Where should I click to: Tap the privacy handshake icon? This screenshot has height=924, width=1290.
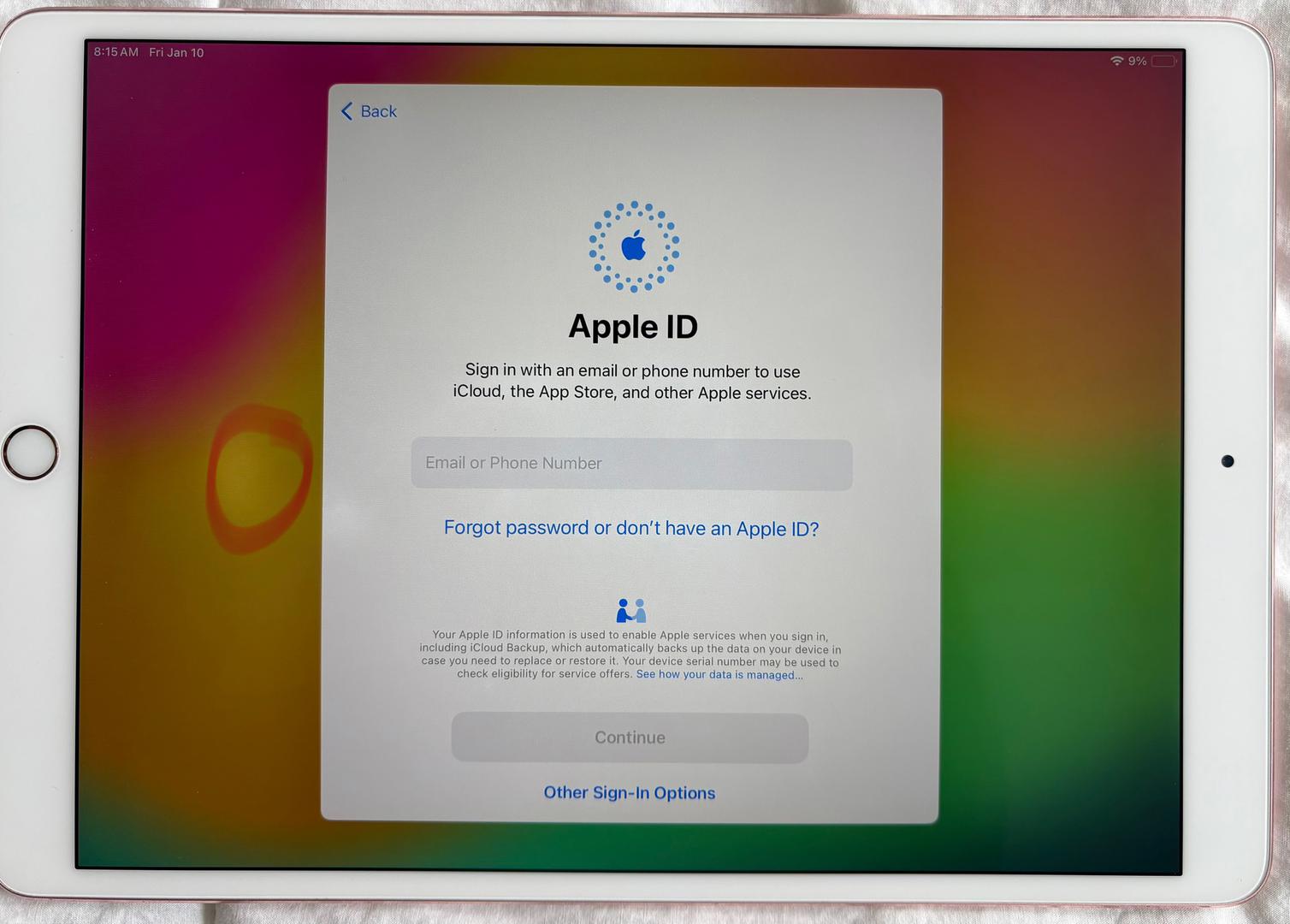[631, 611]
